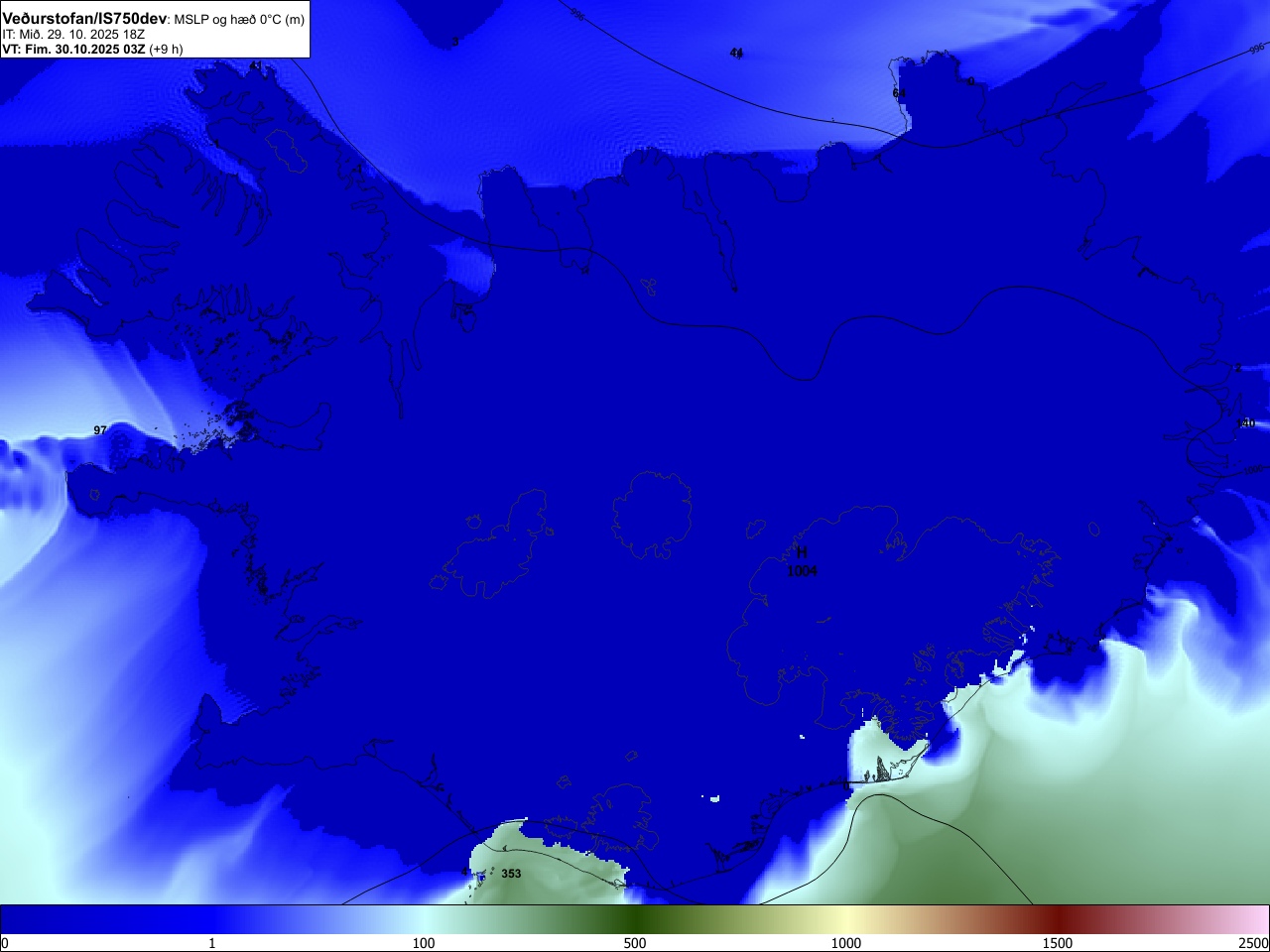
Task: Click the 1500 tick on the color scale
Action: click(x=1058, y=943)
